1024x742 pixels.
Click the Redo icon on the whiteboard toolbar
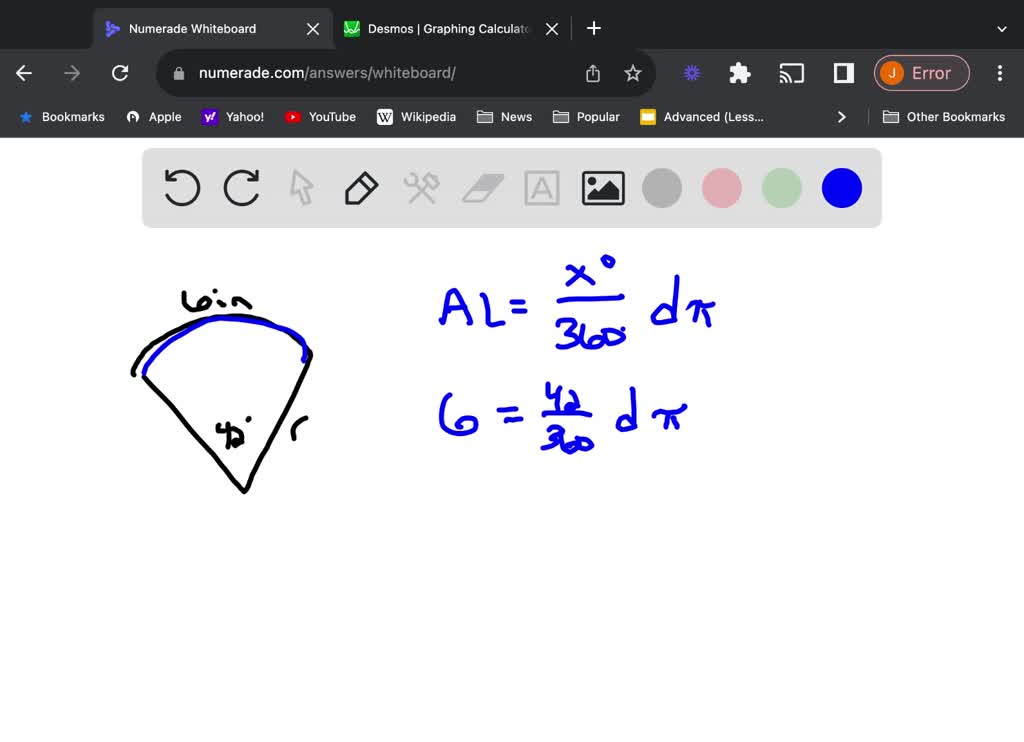coord(241,187)
